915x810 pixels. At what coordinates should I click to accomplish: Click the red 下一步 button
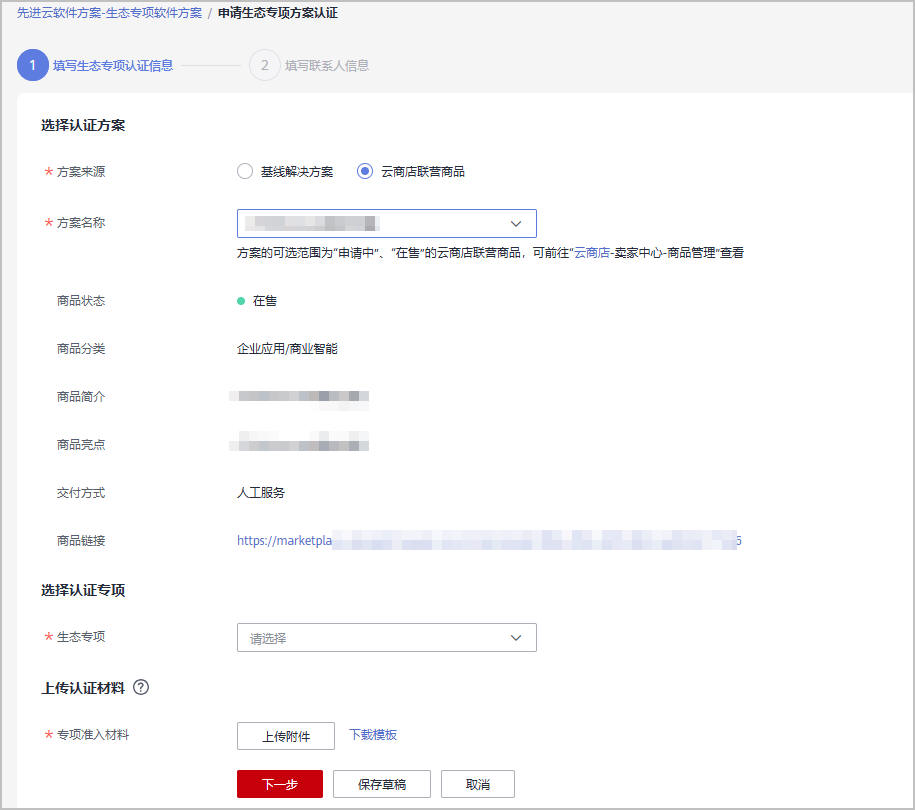(280, 784)
